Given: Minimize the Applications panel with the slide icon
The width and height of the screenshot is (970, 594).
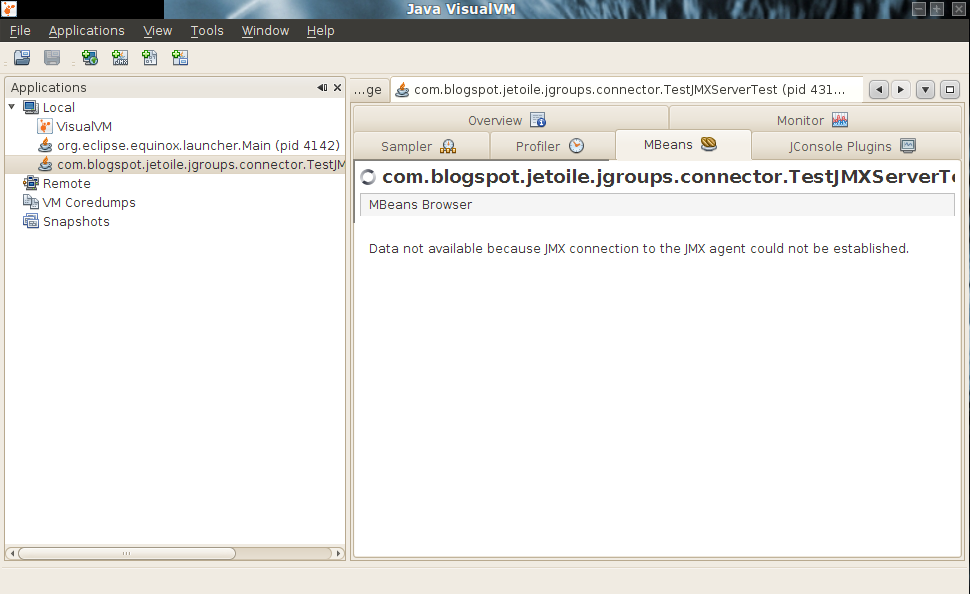Looking at the screenshot, I should click(322, 88).
